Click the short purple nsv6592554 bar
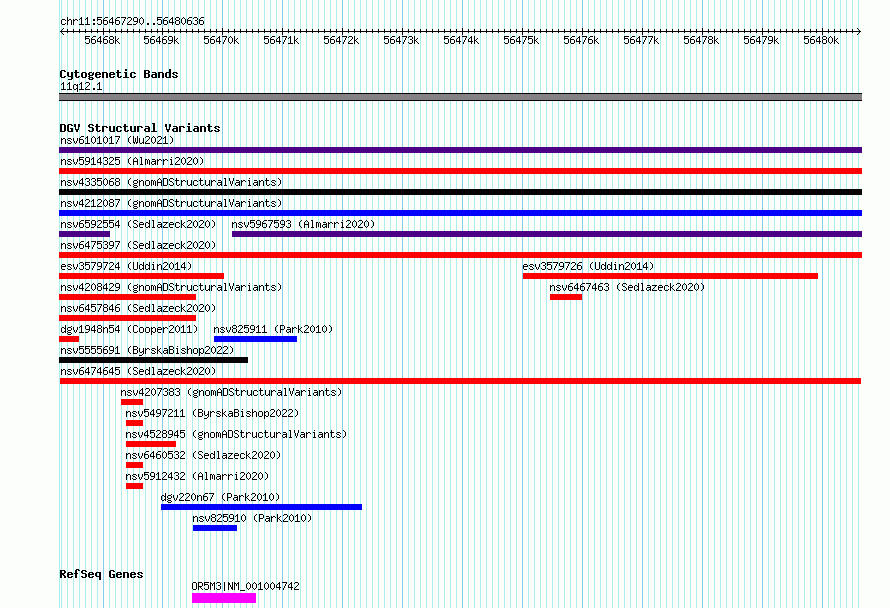890x608 pixels. 85,234
